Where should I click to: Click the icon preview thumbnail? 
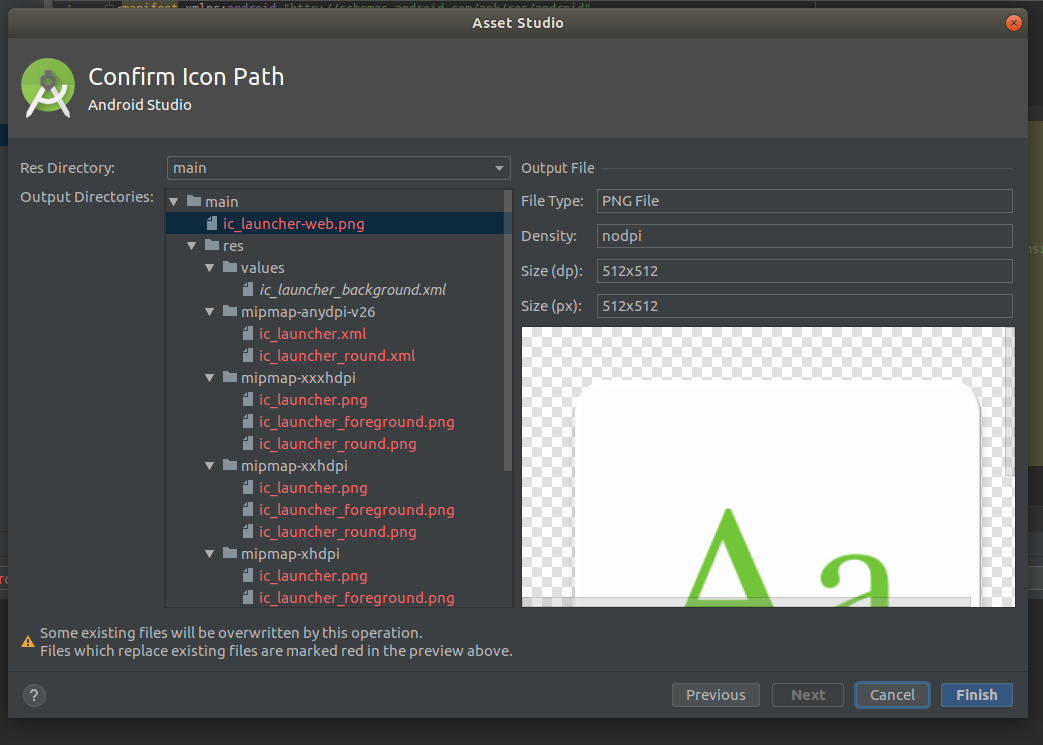pos(767,467)
